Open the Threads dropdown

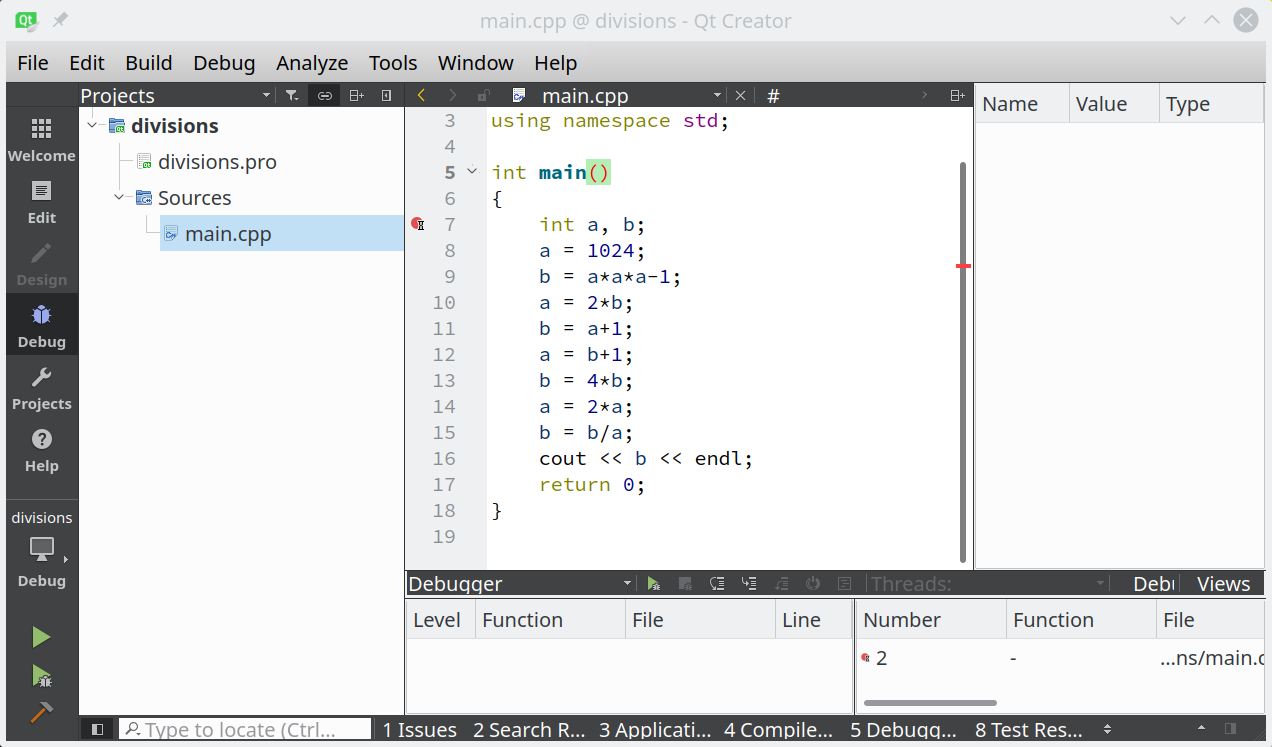click(1100, 584)
